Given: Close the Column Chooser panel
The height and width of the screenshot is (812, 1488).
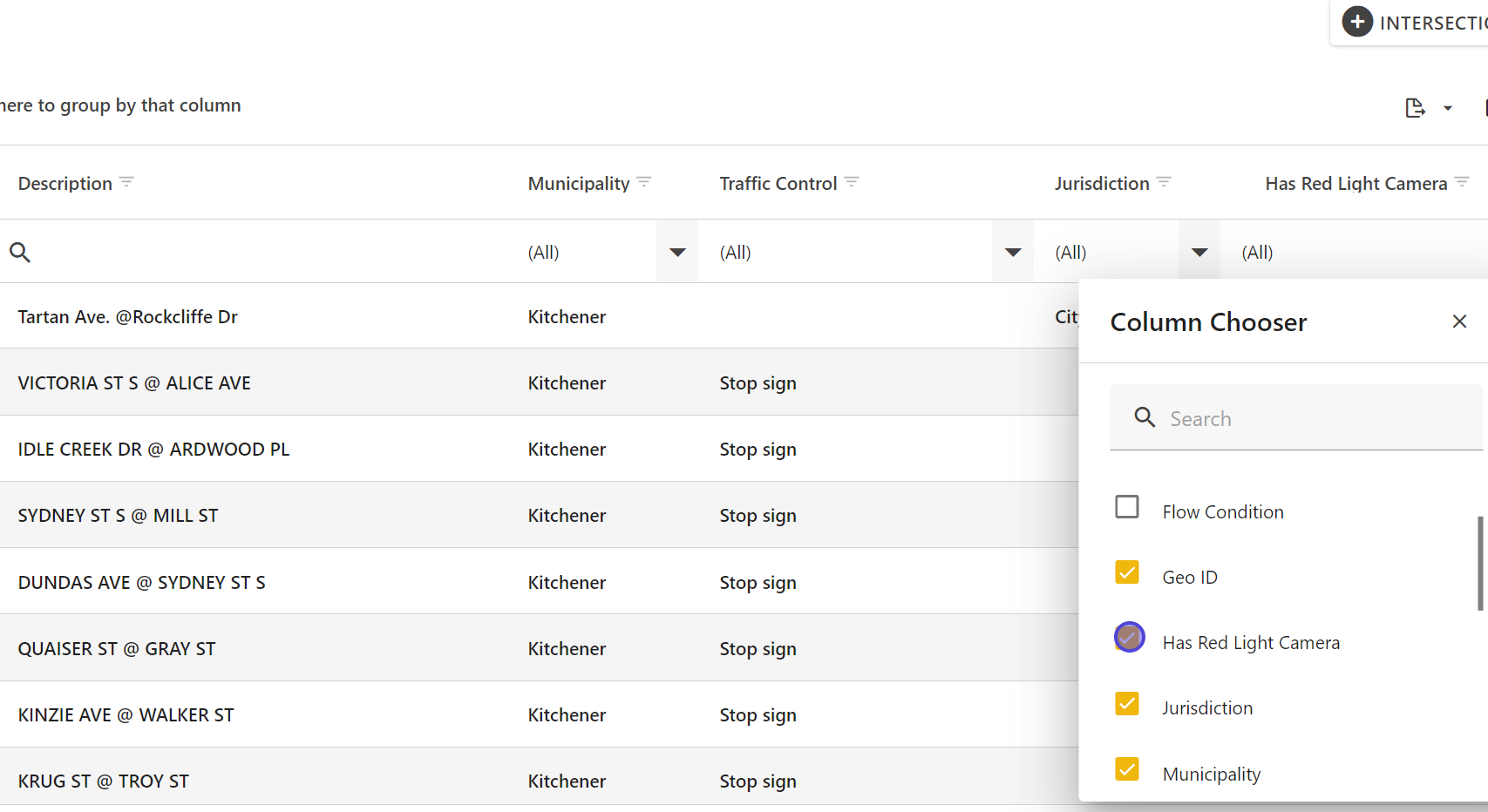Looking at the screenshot, I should (1459, 321).
